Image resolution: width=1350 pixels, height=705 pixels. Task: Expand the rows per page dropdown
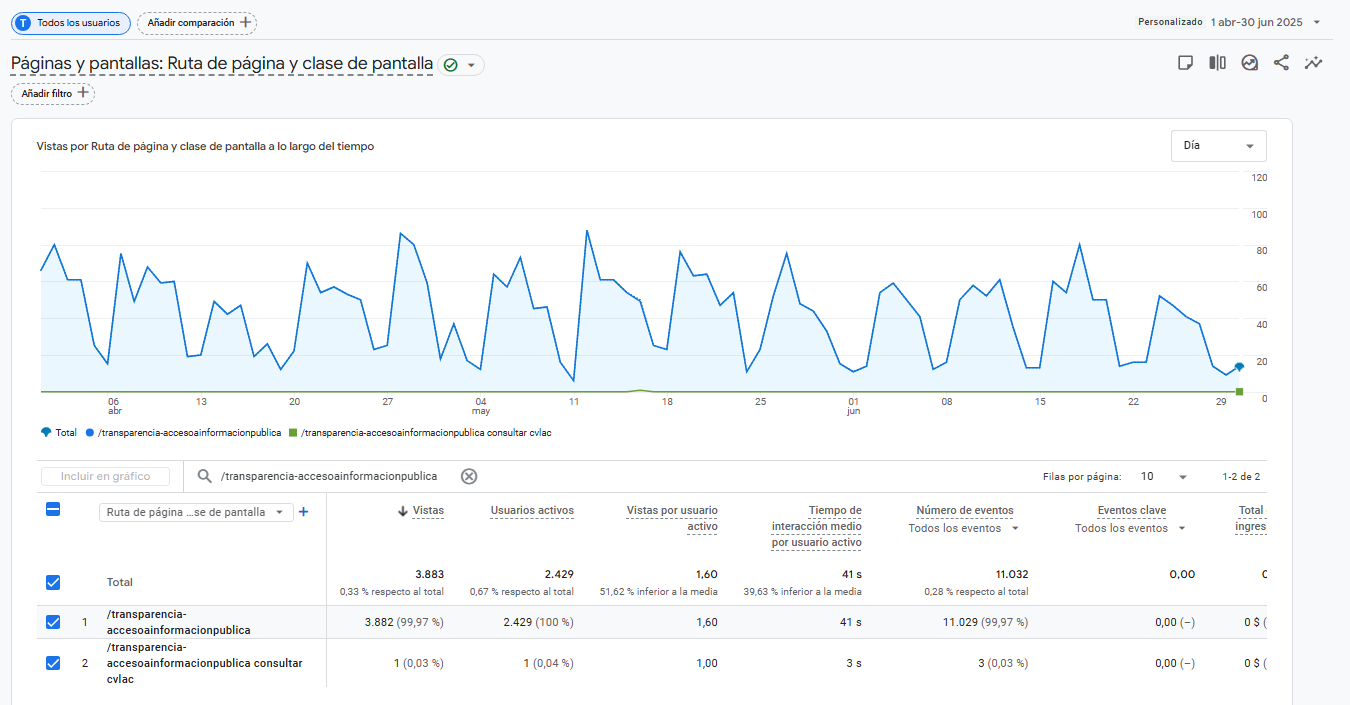[x=1165, y=477]
